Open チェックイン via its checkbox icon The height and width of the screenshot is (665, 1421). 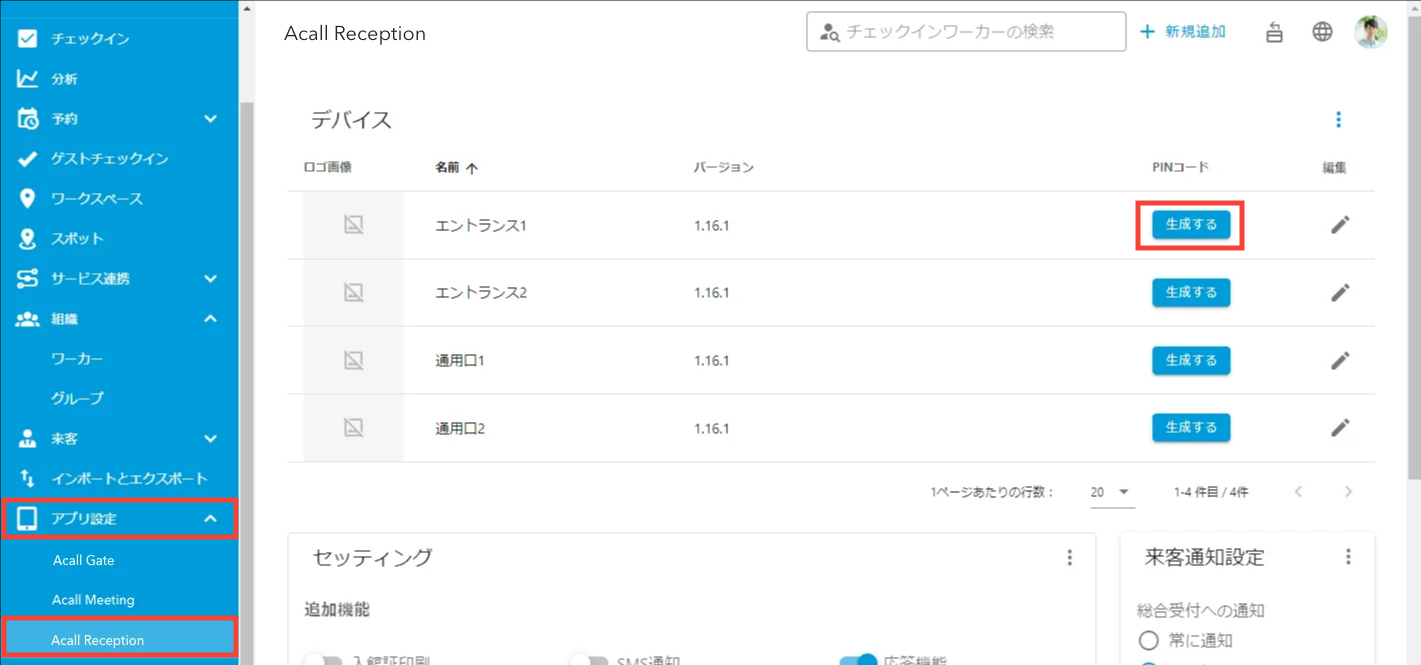coord(27,39)
